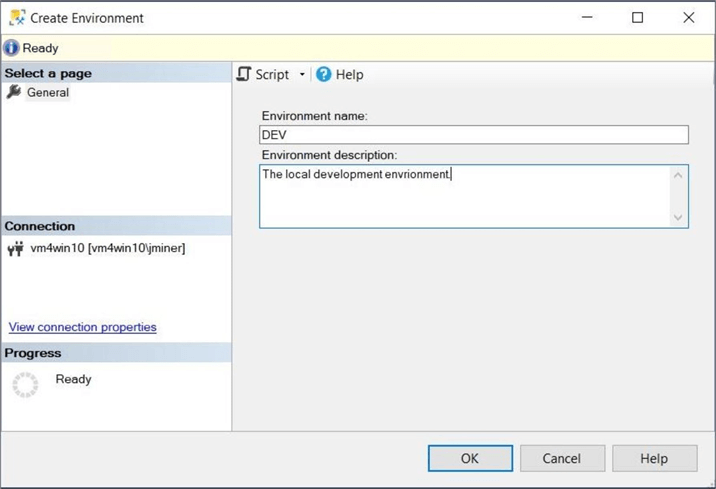Click the Script toolbar icon
The image size is (716, 489).
[x=244, y=74]
